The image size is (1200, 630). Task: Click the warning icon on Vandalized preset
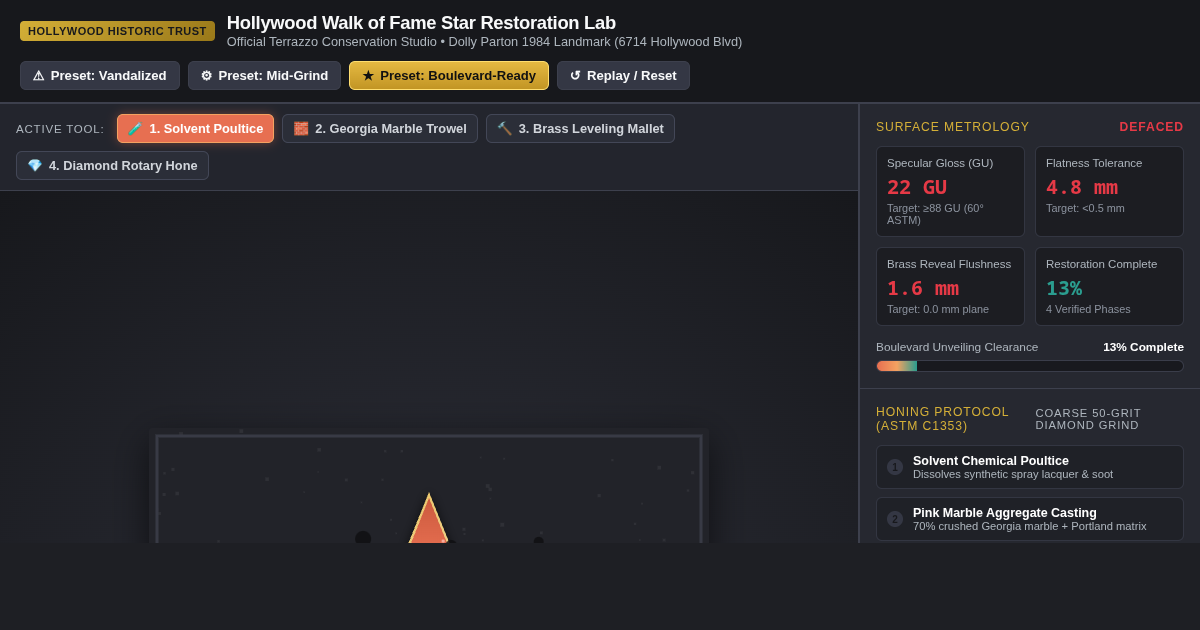tap(39, 76)
